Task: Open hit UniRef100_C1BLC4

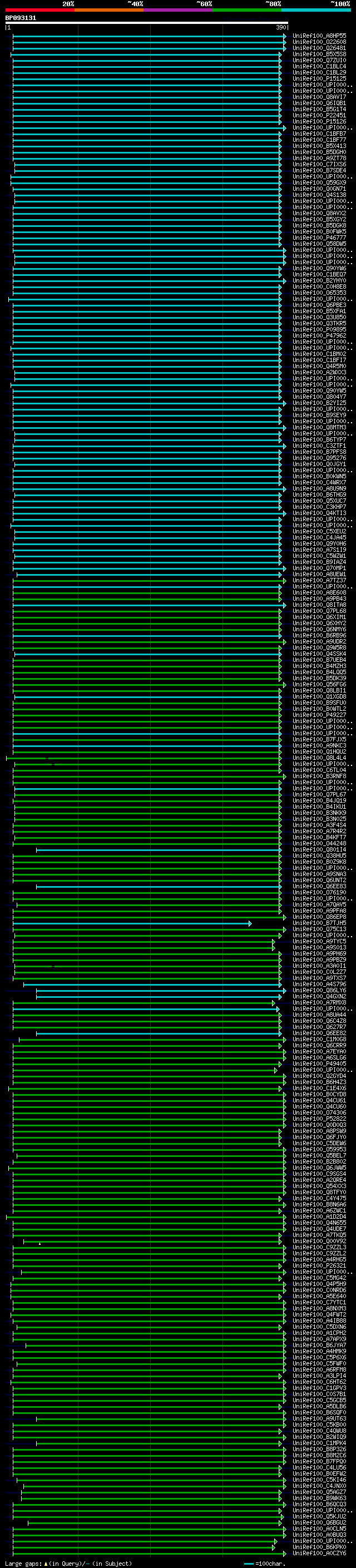Action: [319, 66]
